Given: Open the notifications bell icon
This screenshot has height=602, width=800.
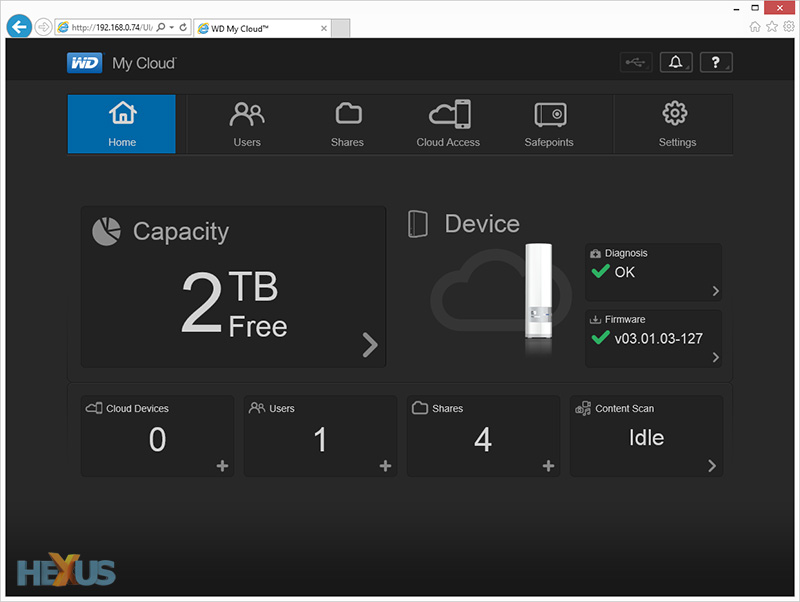Looking at the screenshot, I should point(675,62).
